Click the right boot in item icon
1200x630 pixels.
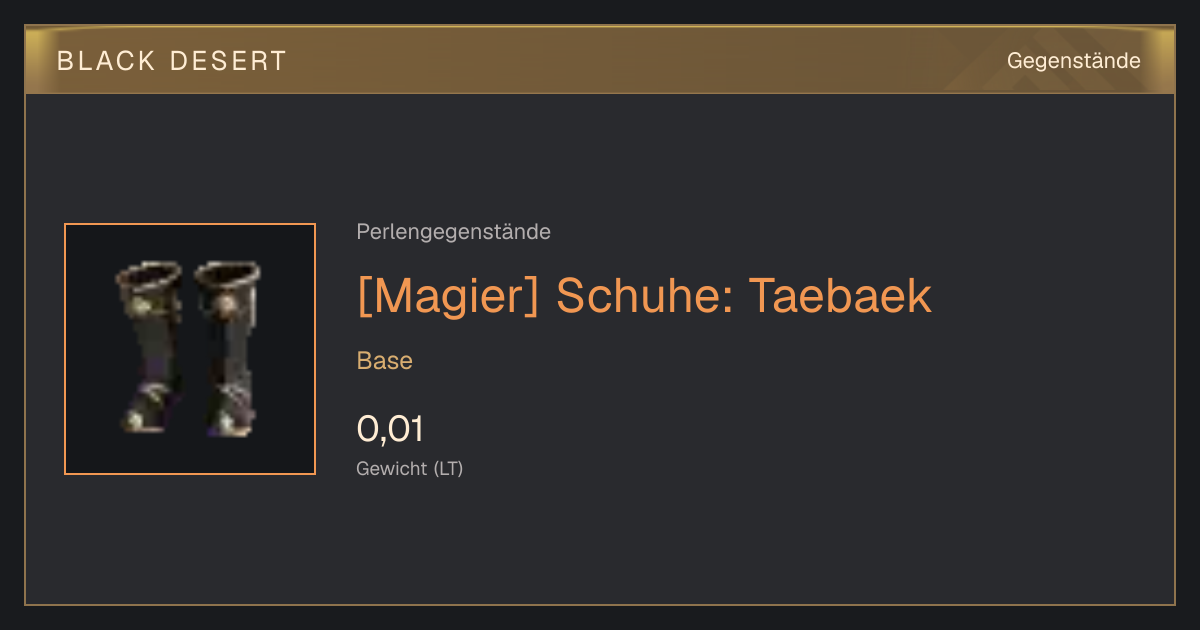(228, 349)
